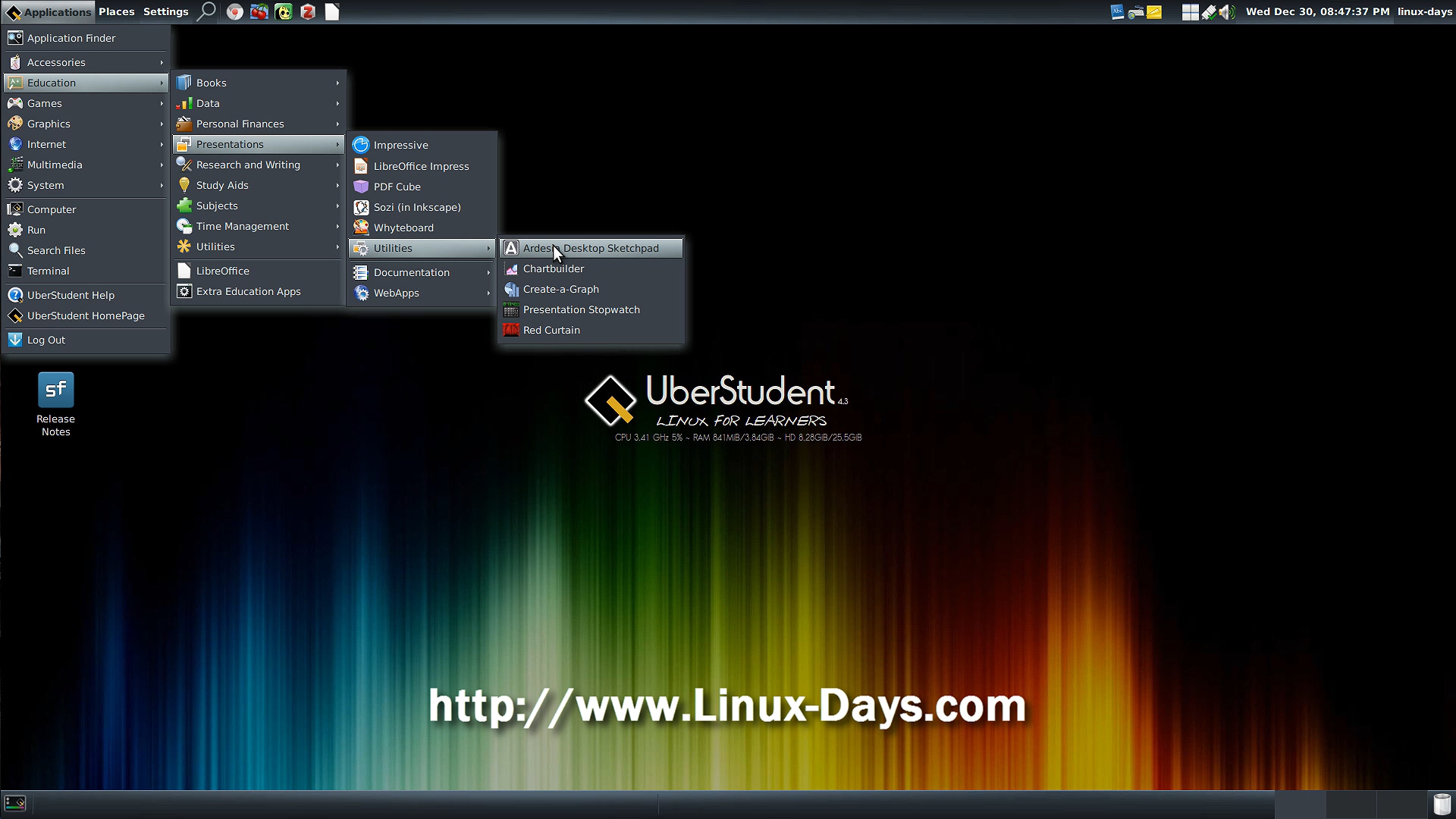Expand the Data submenu arrow
This screenshot has width=1456, height=819.
337,103
